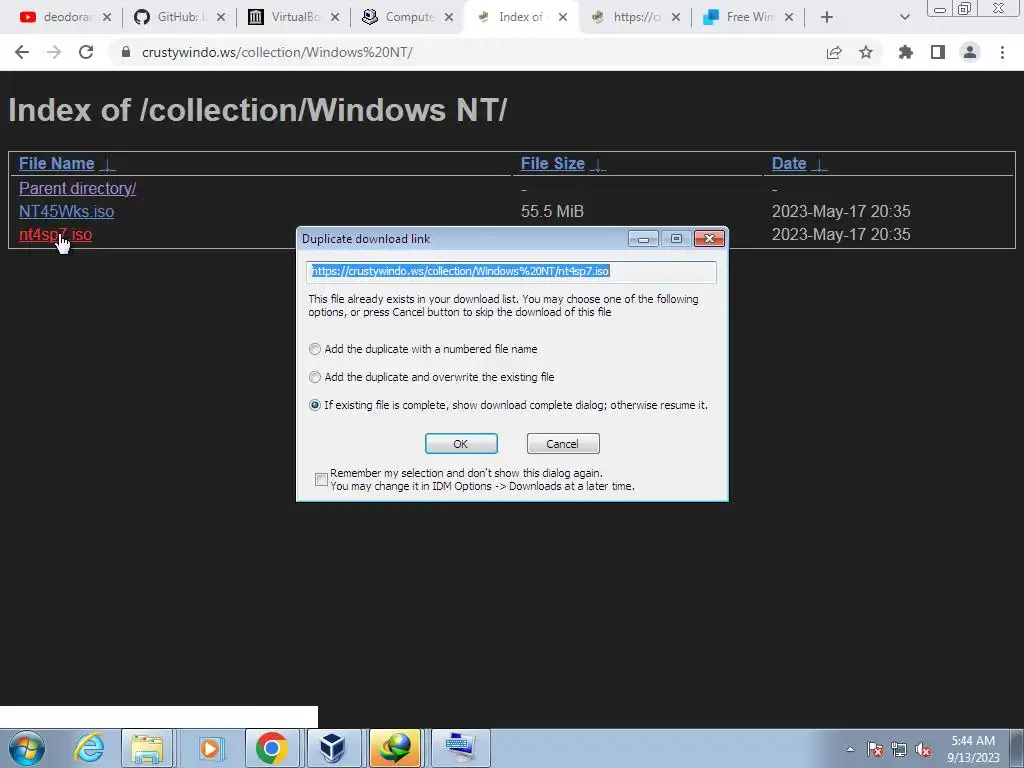Close the current Index of tab
The image size is (1024, 768).
[x=563, y=17]
